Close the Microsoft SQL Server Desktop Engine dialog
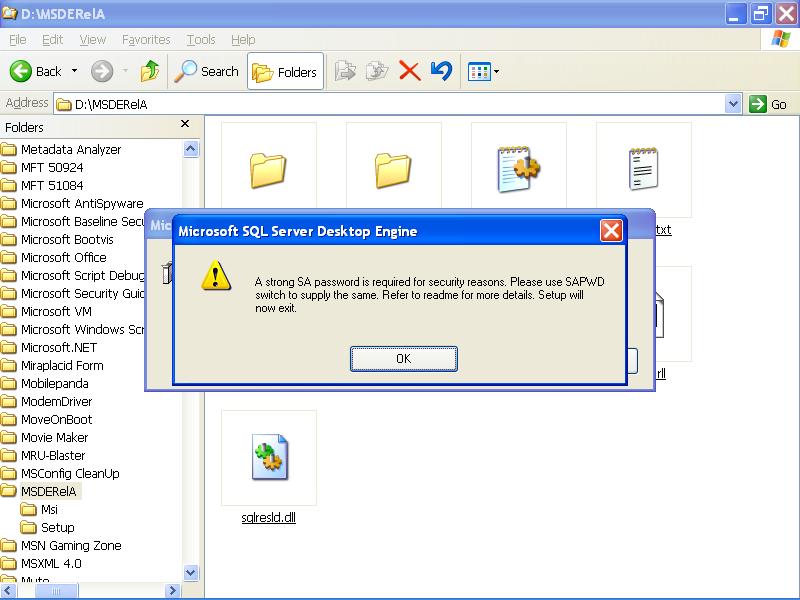Screen dimensions: 800x600 pos(611,231)
